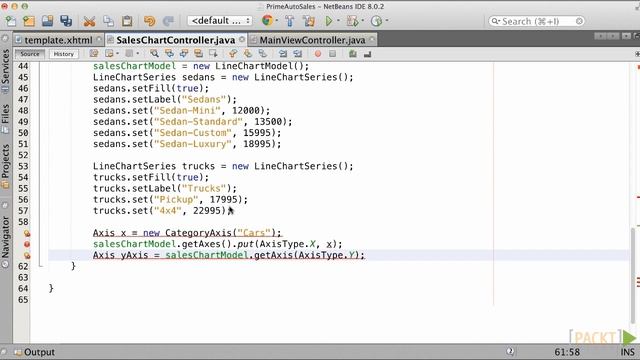Expand the editor Forward history dropdown arrow
This screenshot has width=640, height=360.
(138, 53)
